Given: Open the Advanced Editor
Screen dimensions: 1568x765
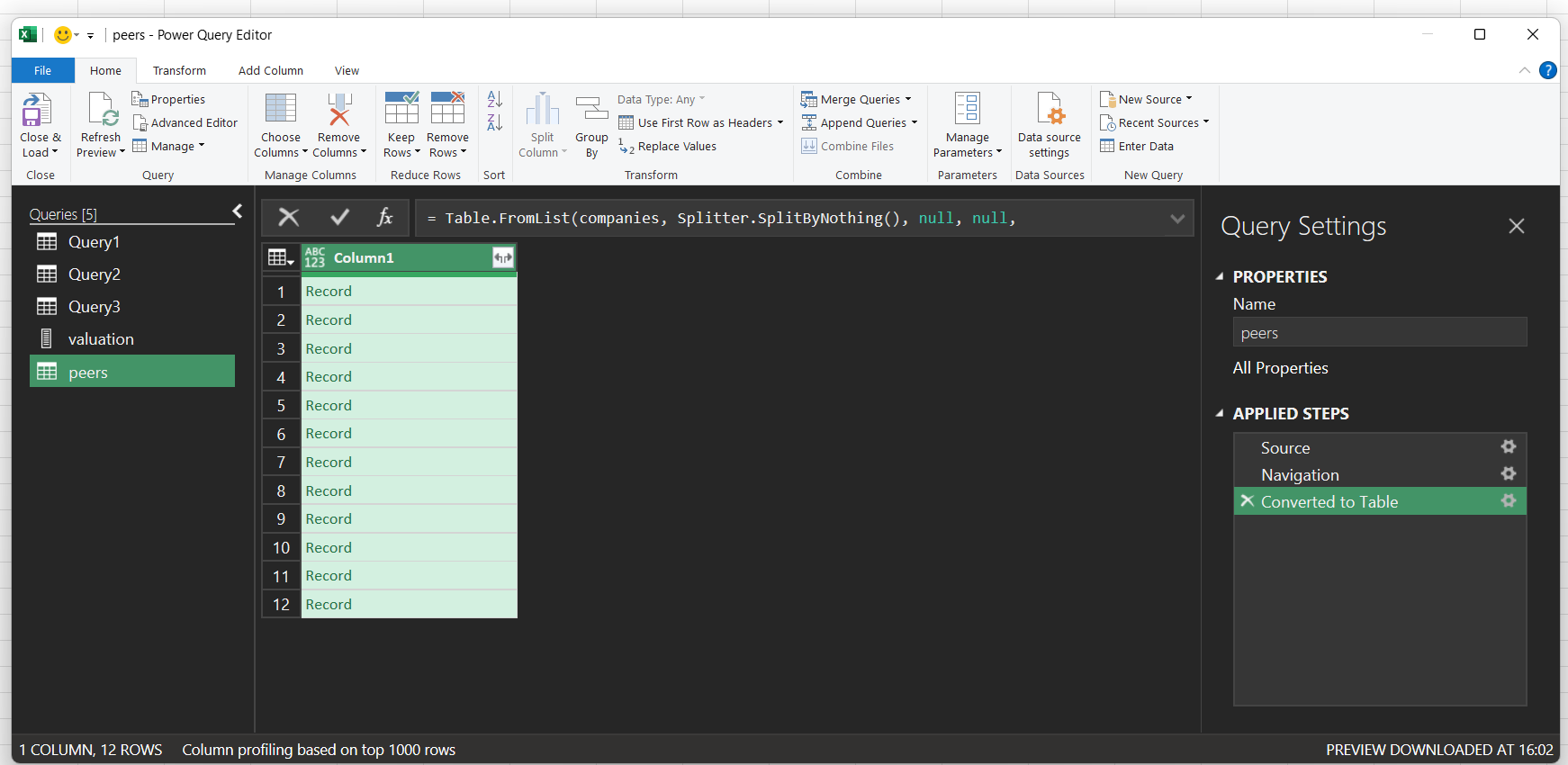Looking at the screenshot, I should click(185, 122).
